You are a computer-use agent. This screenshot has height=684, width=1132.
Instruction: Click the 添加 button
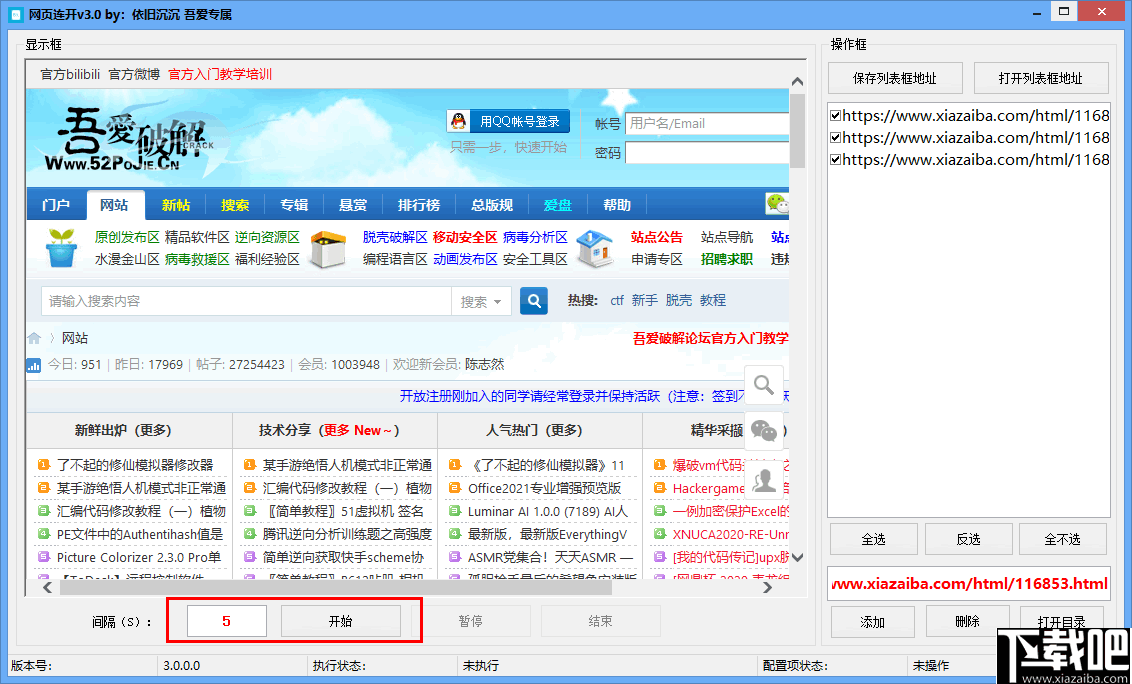coord(872,622)
